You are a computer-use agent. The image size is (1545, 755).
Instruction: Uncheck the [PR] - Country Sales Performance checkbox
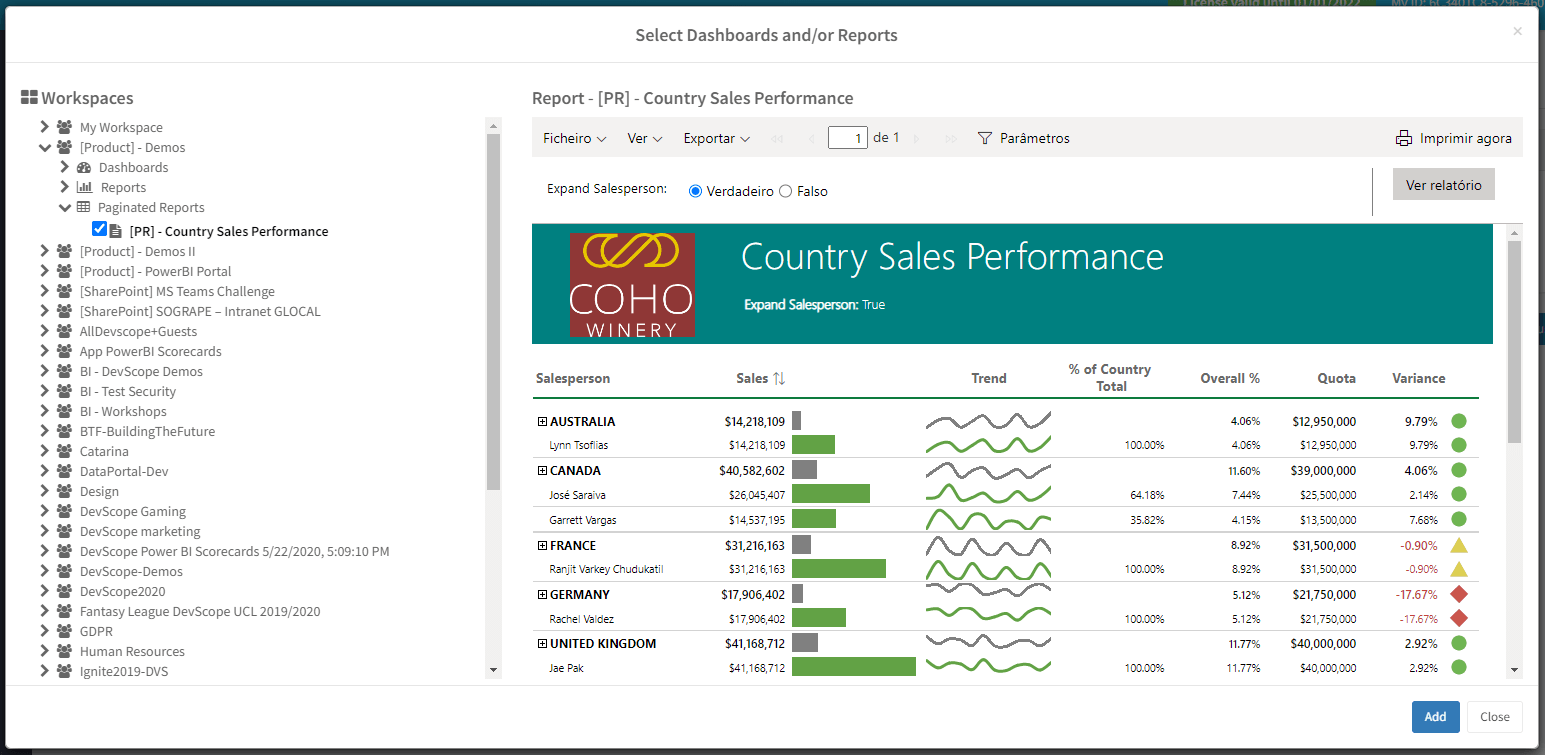100,228
